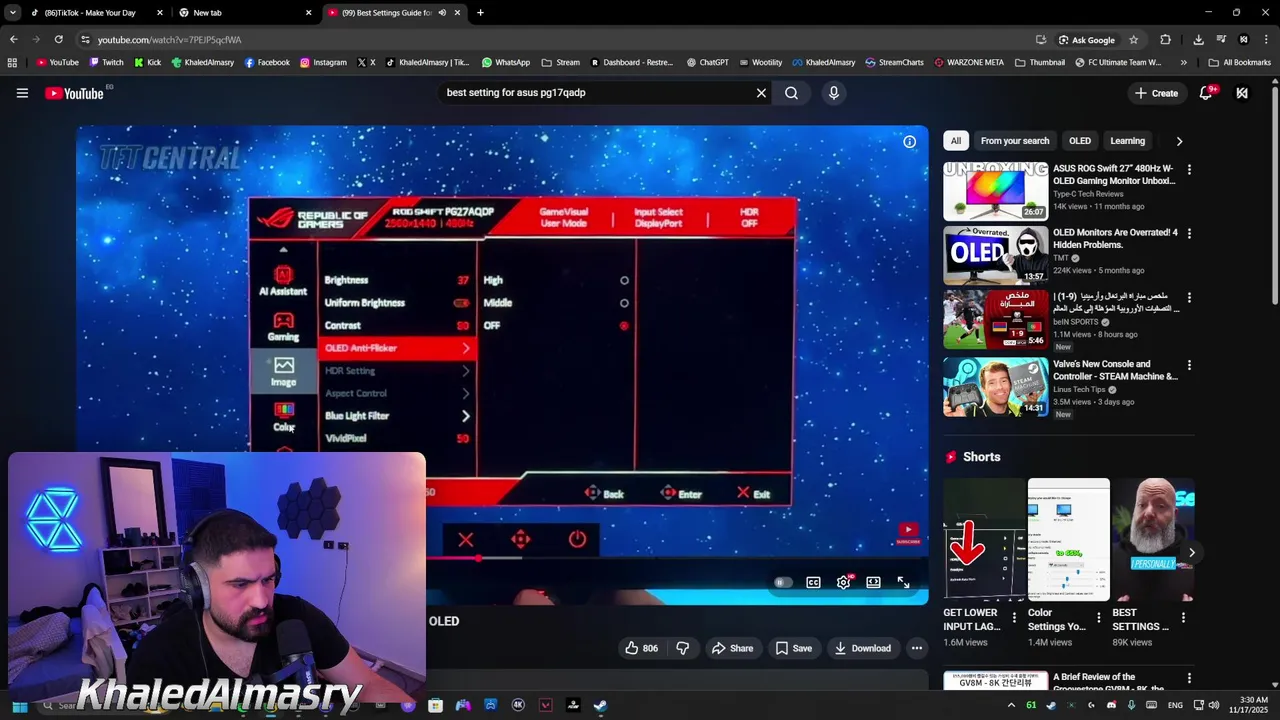Toggle autoplay switch in player

(783, 582)
